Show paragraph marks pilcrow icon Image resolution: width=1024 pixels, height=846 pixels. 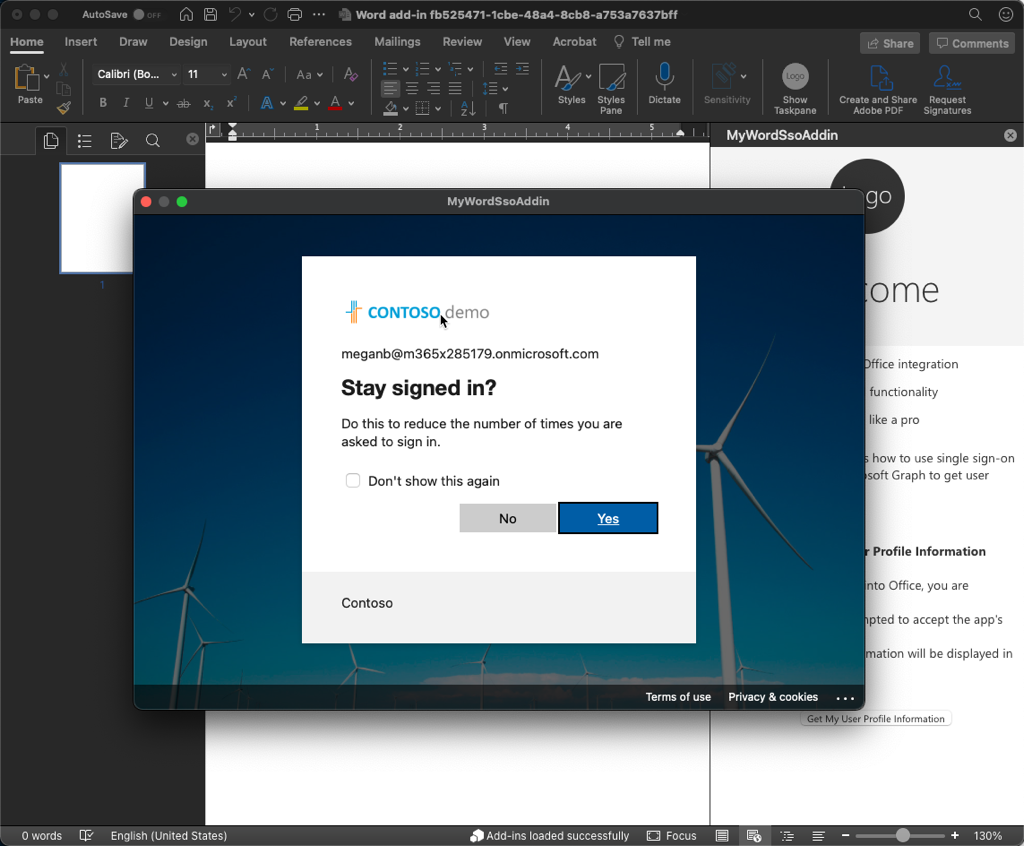503,108
